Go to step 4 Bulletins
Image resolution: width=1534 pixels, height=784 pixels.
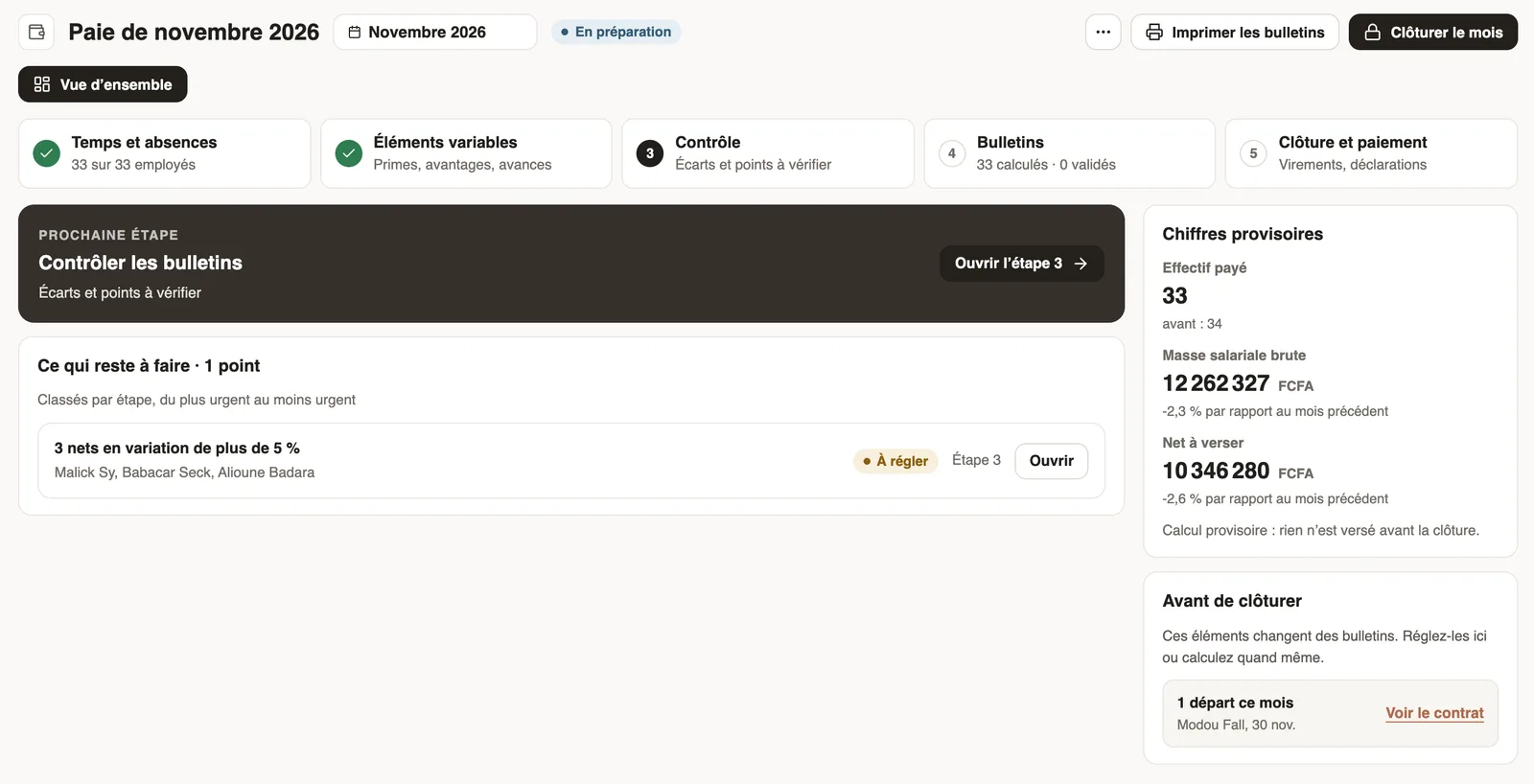click(x=1069, y=153)
